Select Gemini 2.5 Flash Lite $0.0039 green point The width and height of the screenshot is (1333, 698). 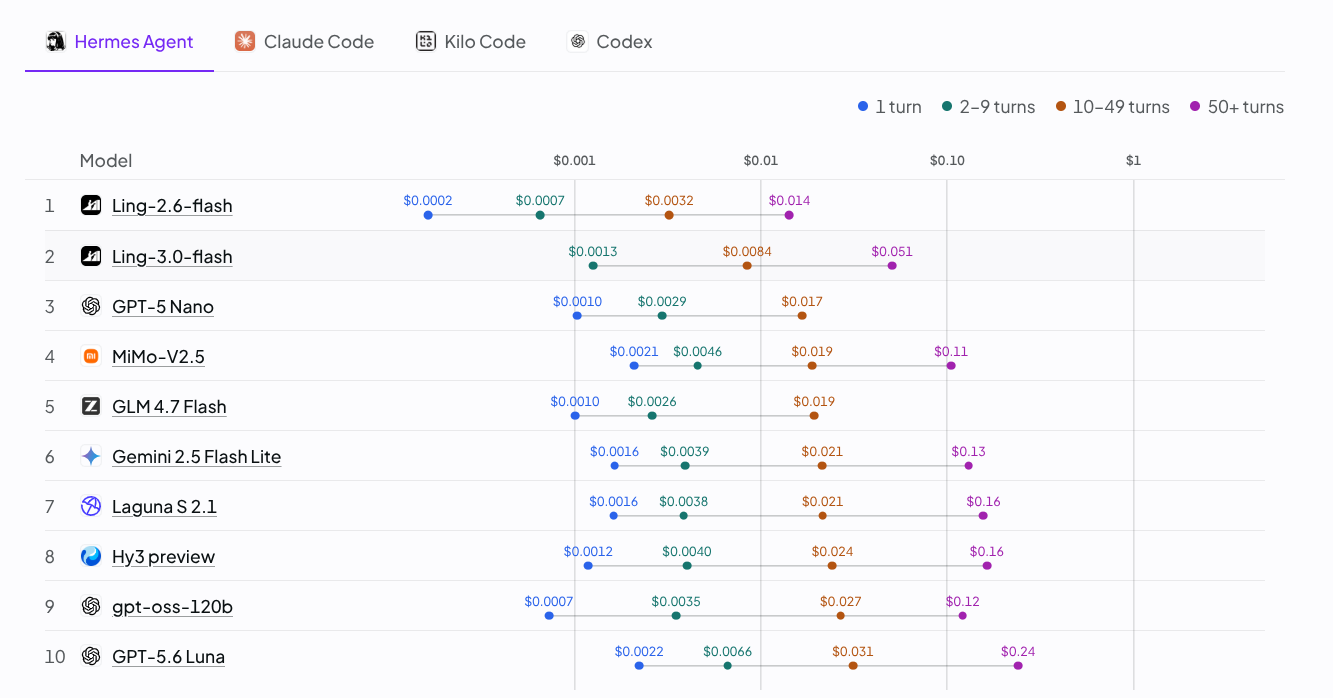coord(685,465)
